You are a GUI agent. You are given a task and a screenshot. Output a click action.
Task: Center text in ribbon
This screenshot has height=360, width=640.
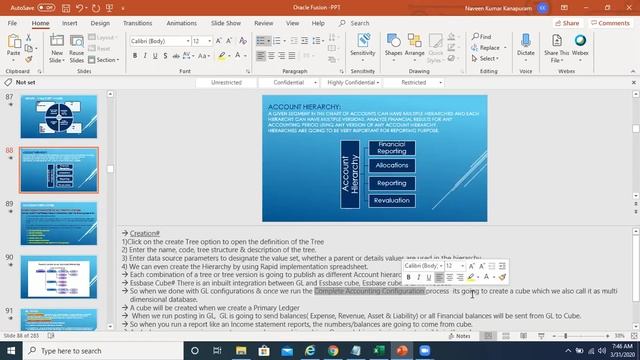271,56
